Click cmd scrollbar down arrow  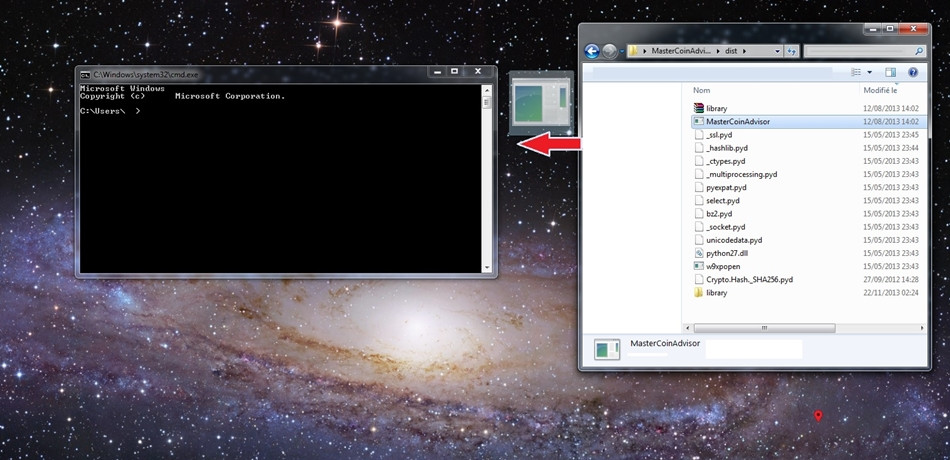click(x=487, y=267)
